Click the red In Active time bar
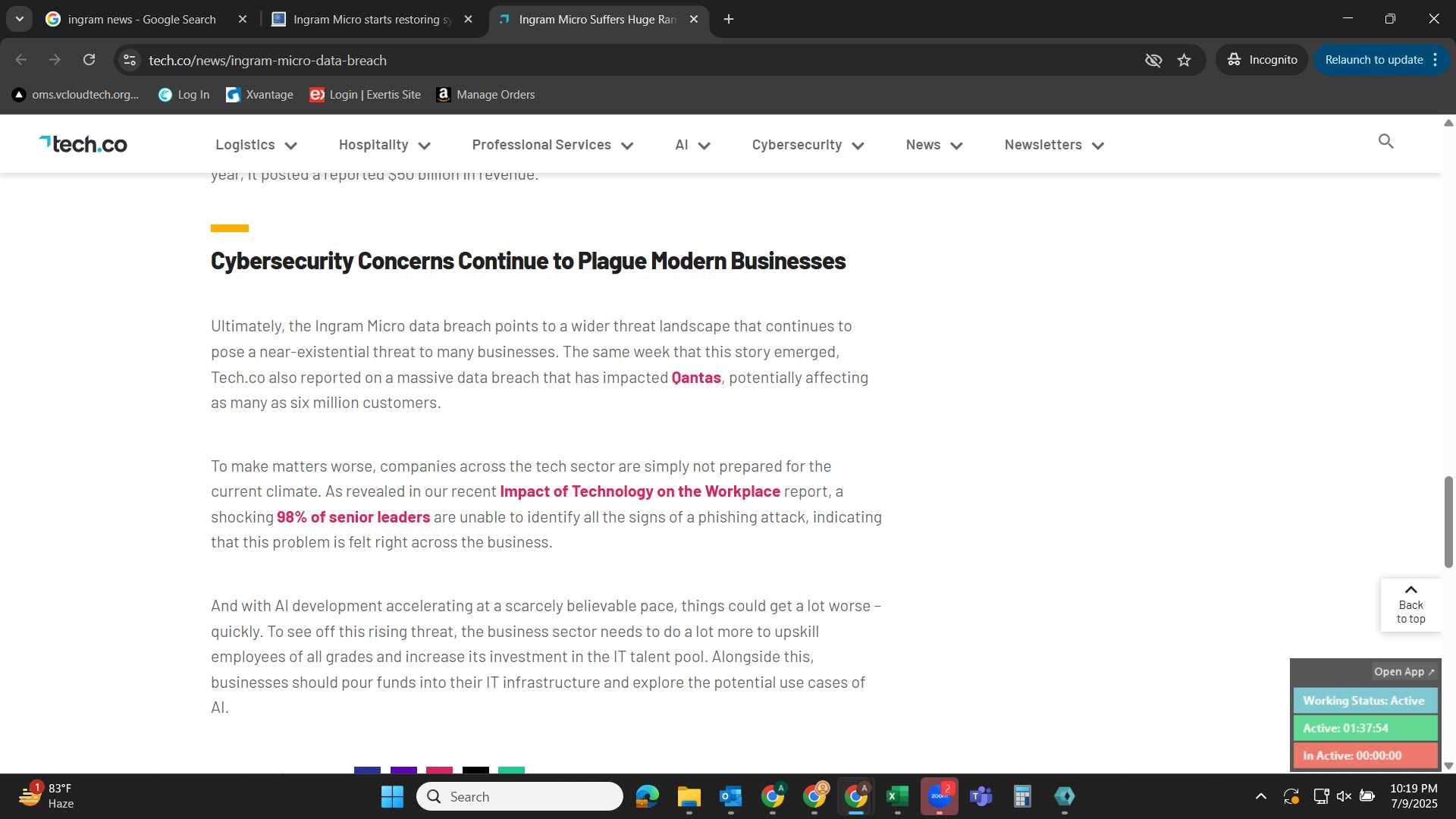 pos(1365,755)
